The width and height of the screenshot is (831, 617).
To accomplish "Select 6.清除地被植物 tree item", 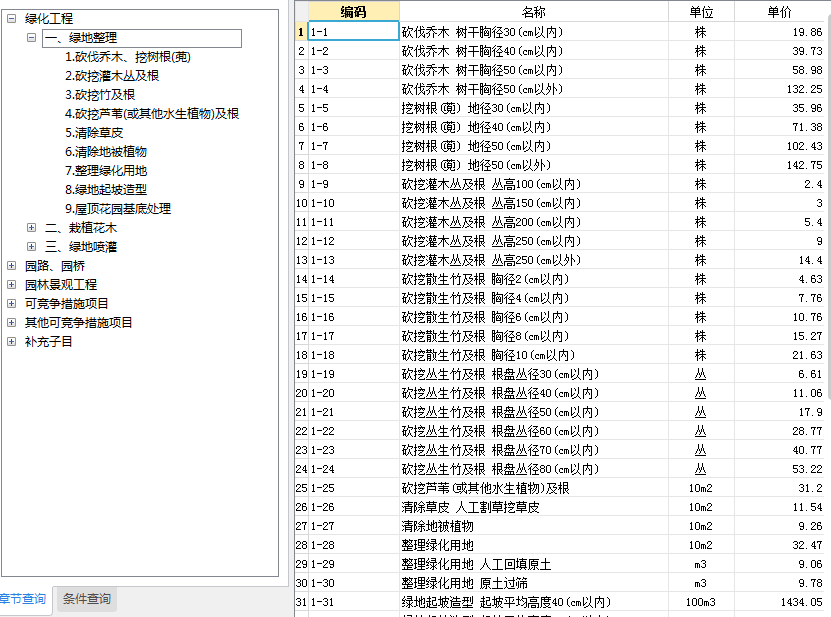I will [x=106, y=152].
